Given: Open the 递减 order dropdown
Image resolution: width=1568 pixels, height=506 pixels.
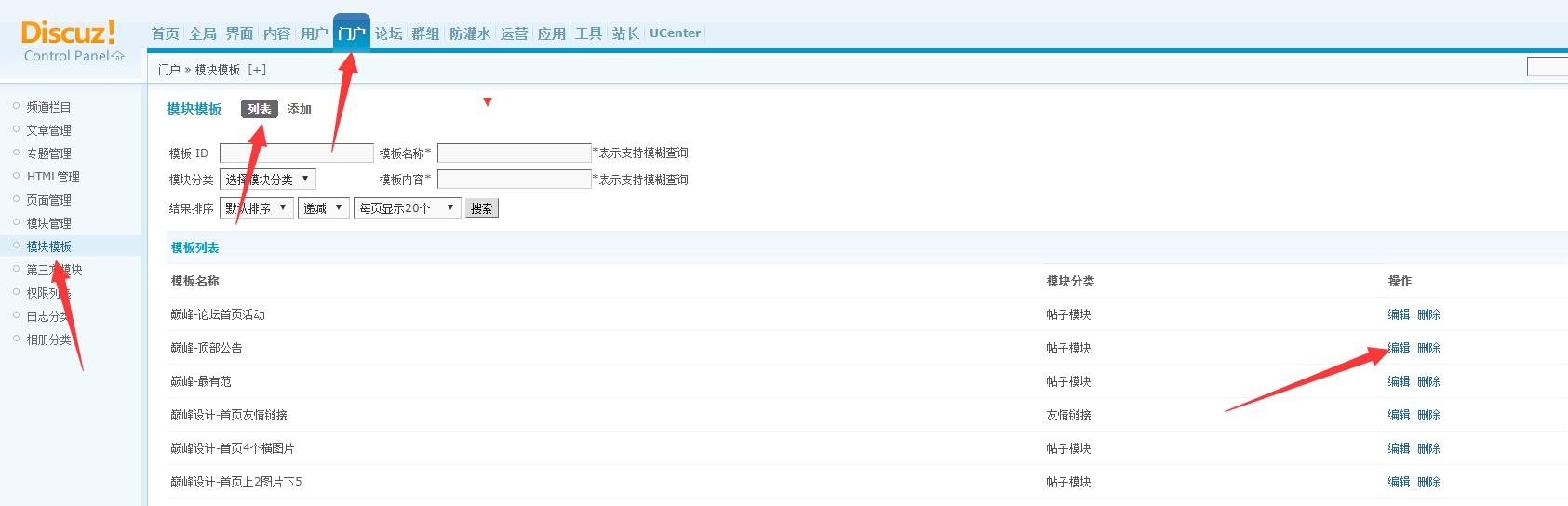Looking at the screenshot, I should pos(323,208).
